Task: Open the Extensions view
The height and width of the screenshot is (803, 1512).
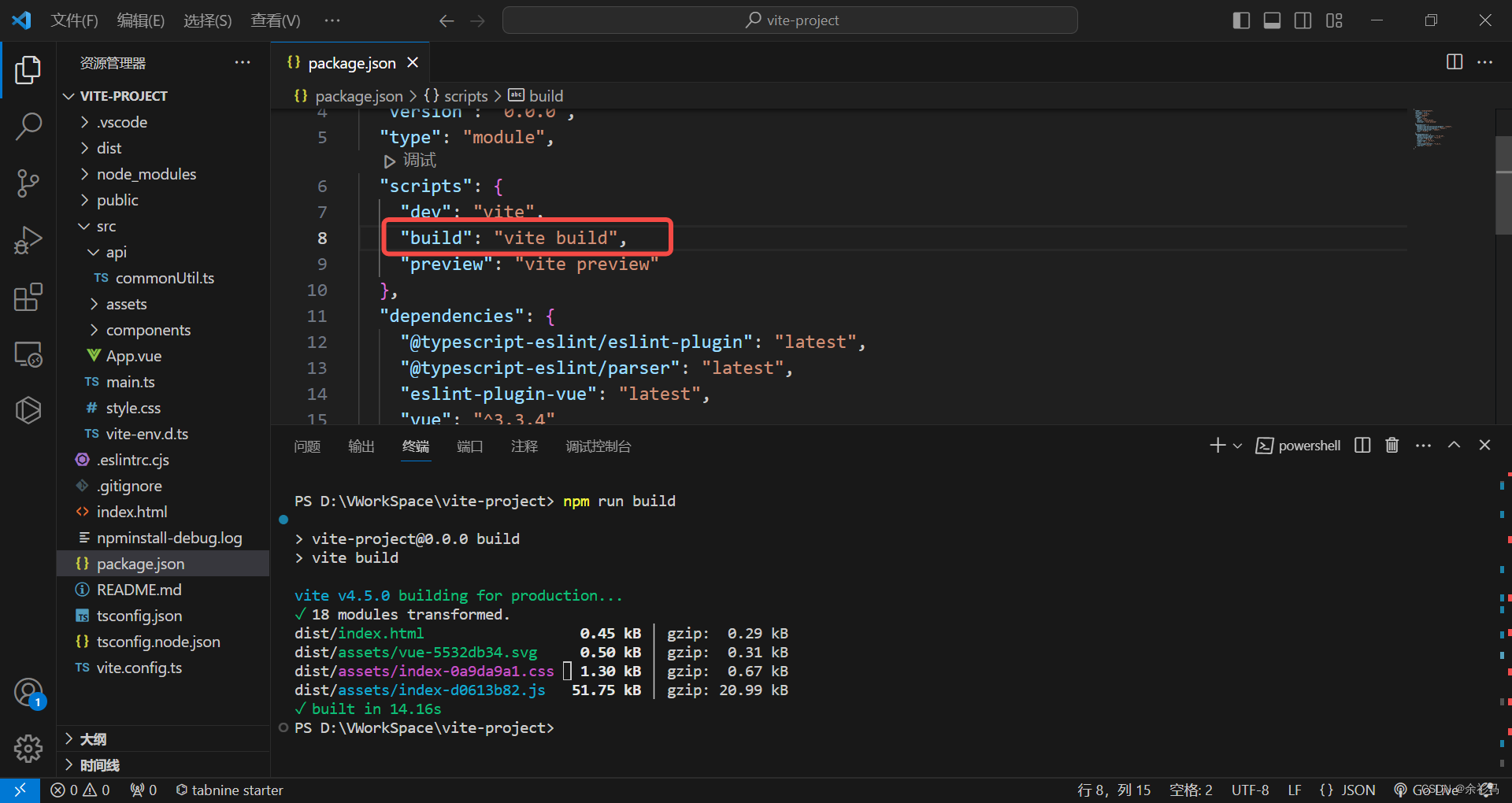Action: 28,297
